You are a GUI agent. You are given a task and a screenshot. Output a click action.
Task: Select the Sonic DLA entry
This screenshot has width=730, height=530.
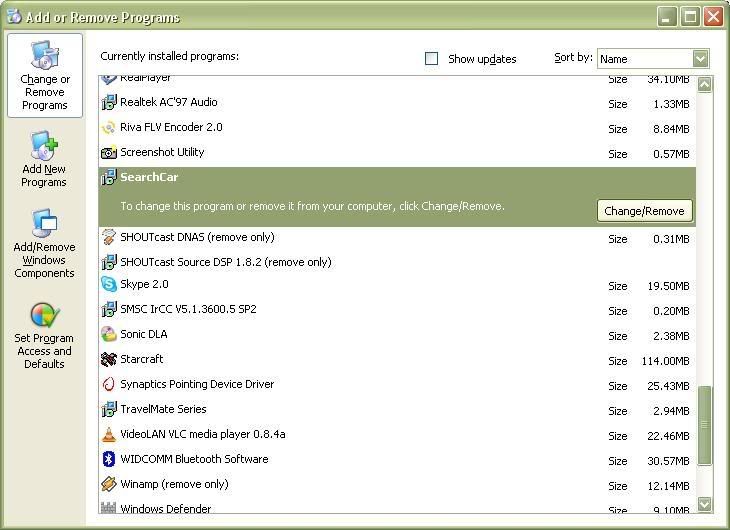click(x=397, y=335)
